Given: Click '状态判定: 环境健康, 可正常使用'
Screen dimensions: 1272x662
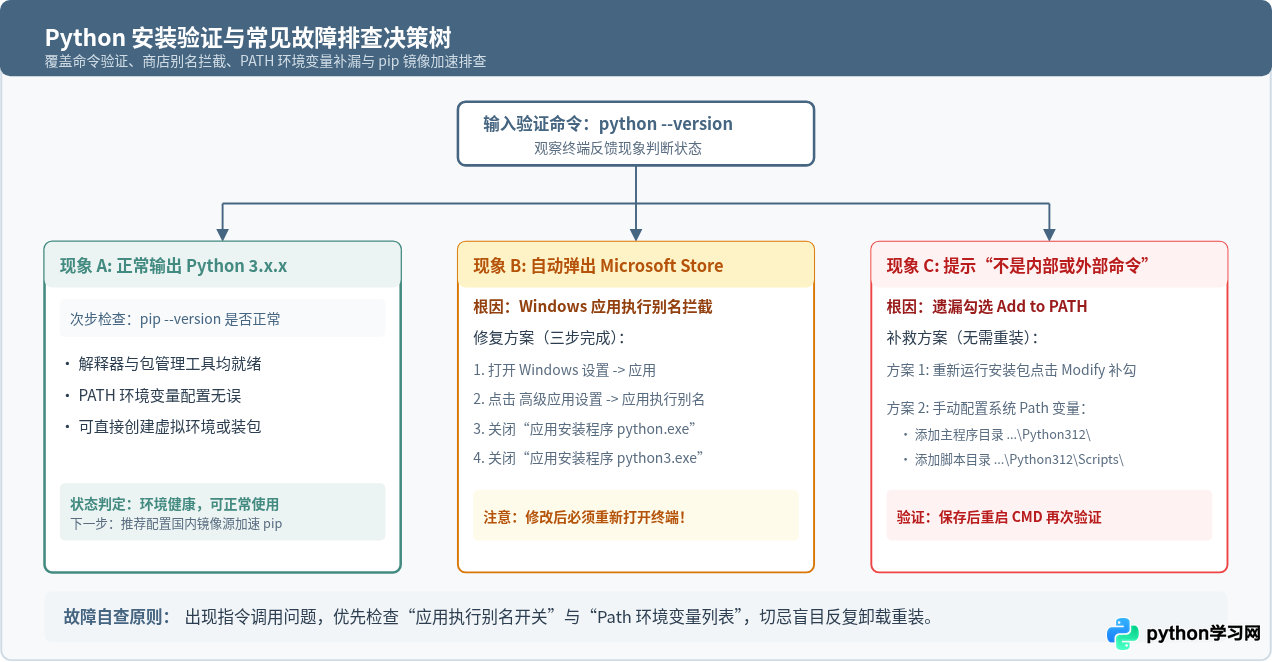Looking at the screenshot, I should pyautogui.click(x=174, y=504).
